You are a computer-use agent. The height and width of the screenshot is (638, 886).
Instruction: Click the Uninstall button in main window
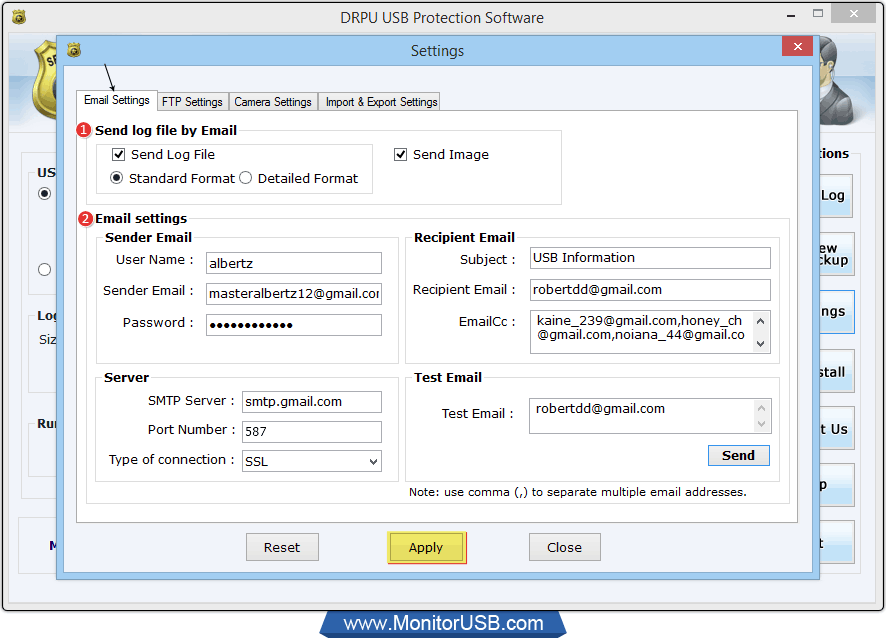pos(837,371)
